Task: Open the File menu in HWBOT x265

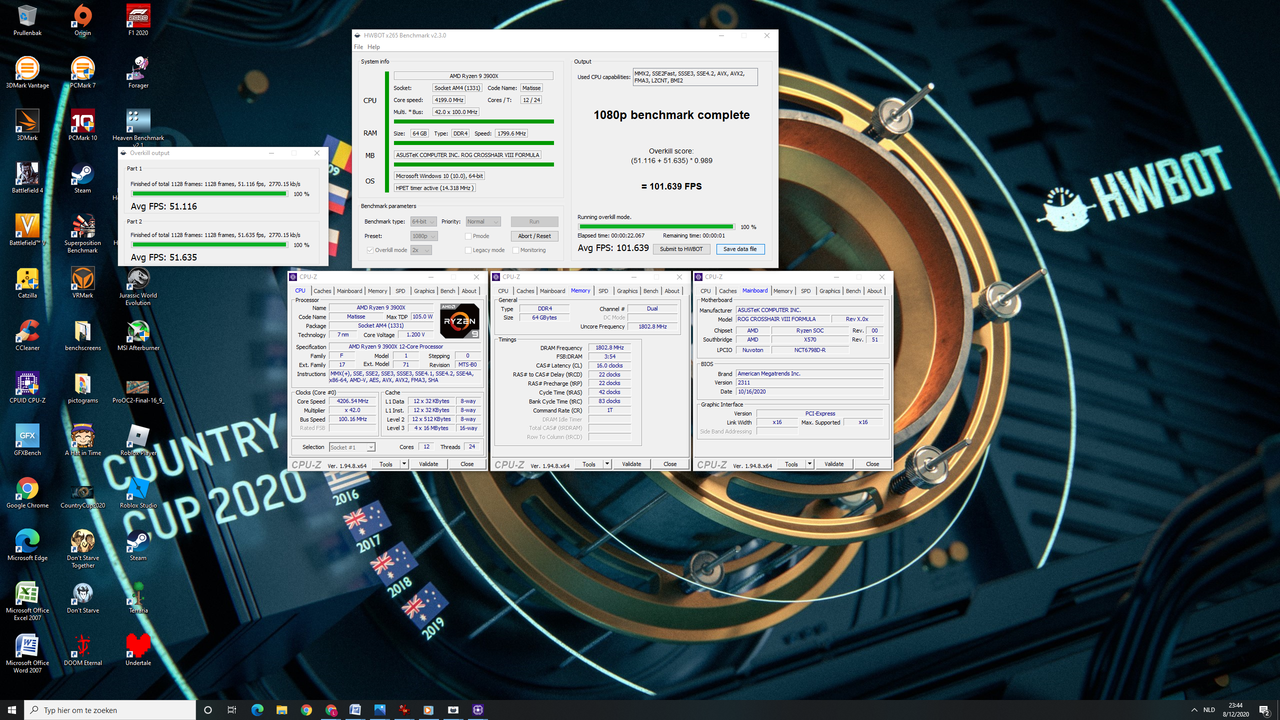Action: 360,47
